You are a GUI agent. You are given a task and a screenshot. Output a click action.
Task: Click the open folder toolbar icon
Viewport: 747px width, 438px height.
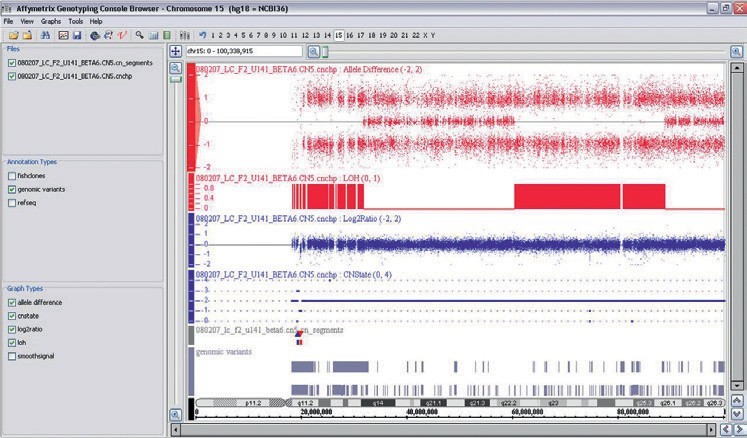[14, 35]
